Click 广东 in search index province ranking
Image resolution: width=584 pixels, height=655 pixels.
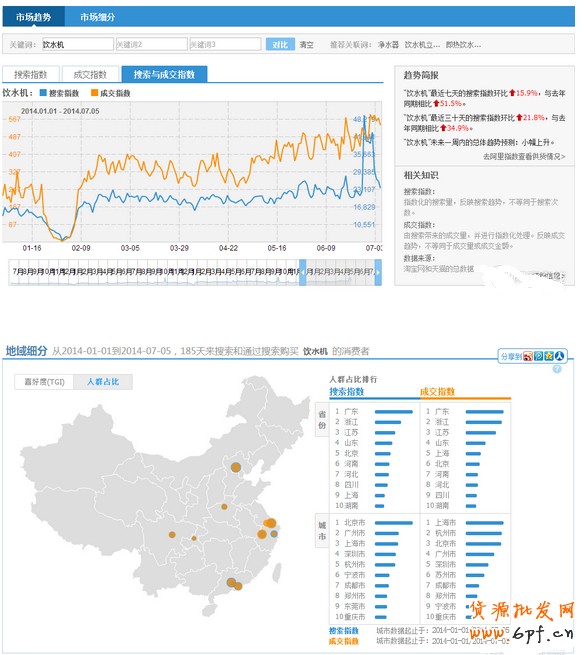[x=351, y=411]
